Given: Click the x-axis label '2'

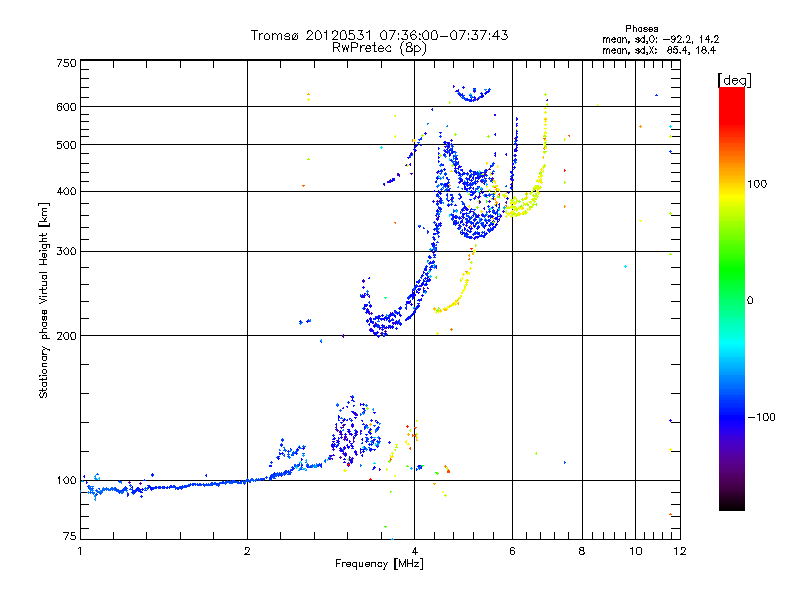Looking at the screenshot, I should click(x=247, y=551).
